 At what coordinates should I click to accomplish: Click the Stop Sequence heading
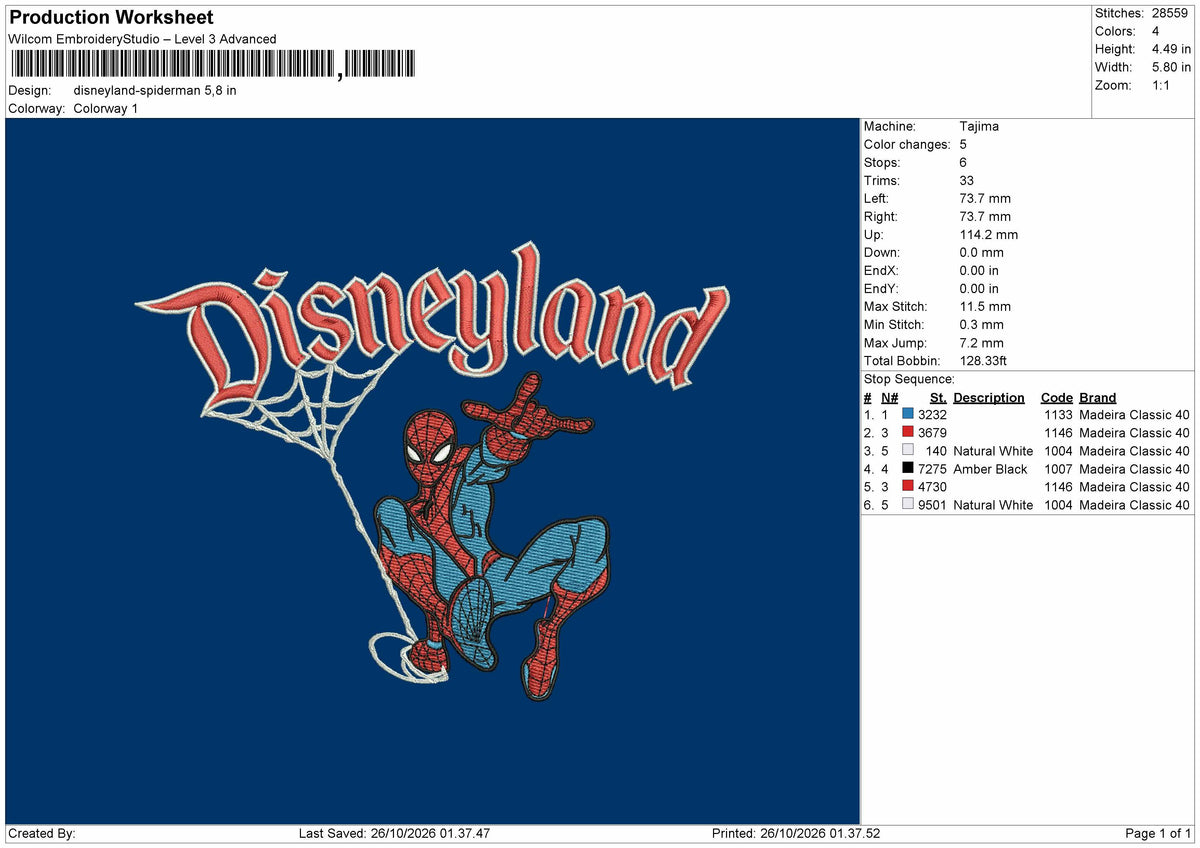click(x=909, y=379)
